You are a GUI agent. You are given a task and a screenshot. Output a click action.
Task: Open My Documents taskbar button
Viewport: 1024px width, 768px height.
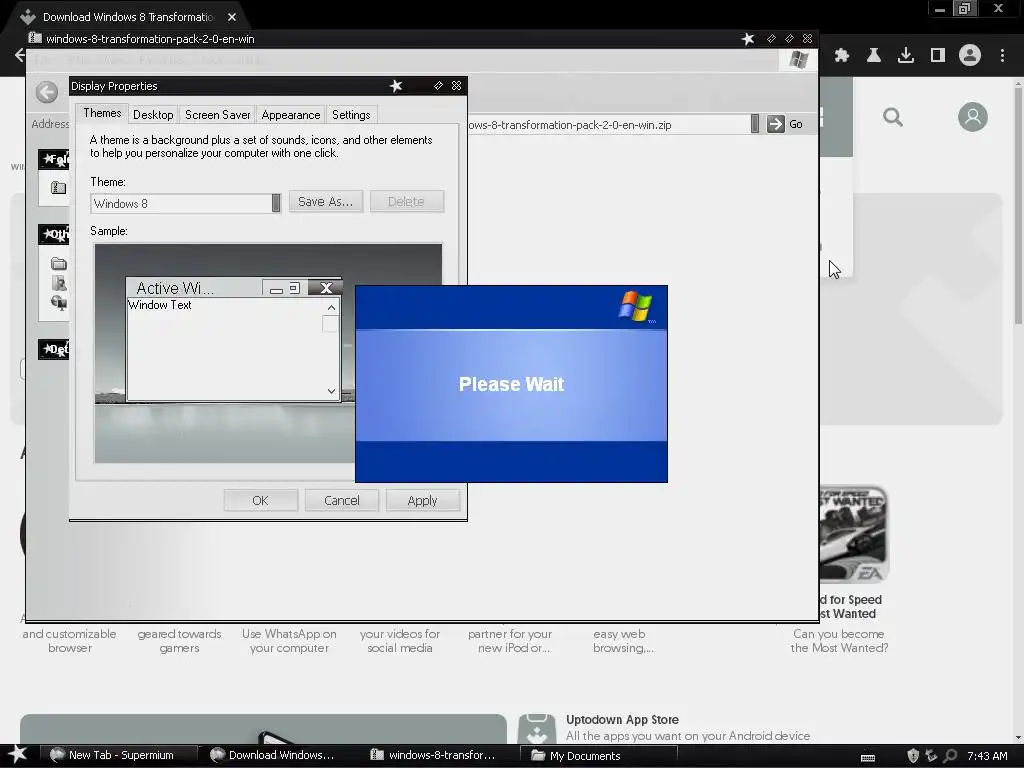(599, 756)
